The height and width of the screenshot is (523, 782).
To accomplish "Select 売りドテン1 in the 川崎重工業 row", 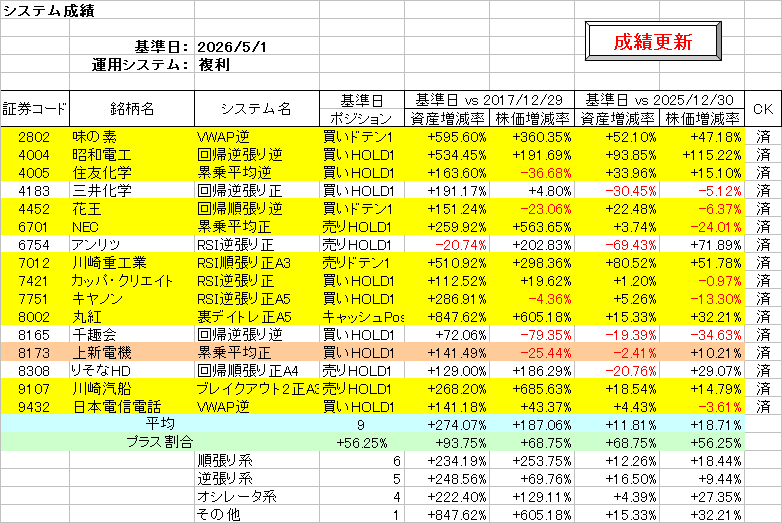I will tap(357, 263).
